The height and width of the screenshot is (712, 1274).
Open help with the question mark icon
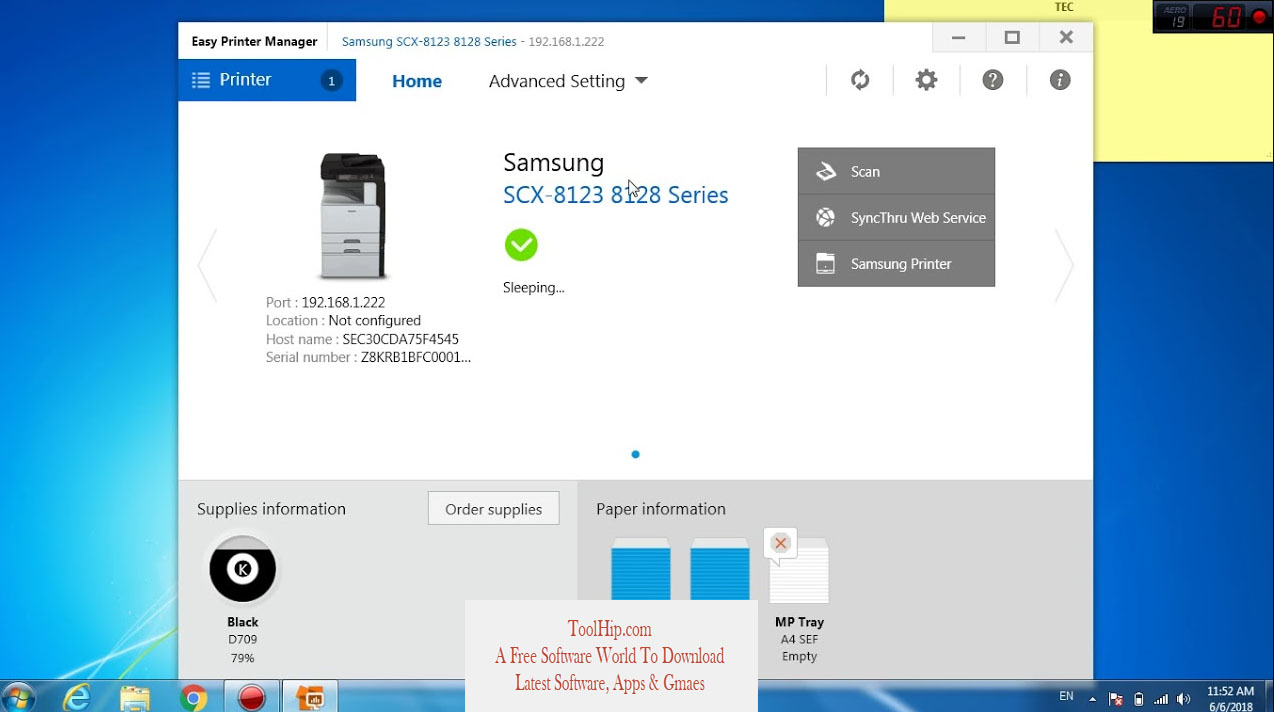(x=993, y=80)
